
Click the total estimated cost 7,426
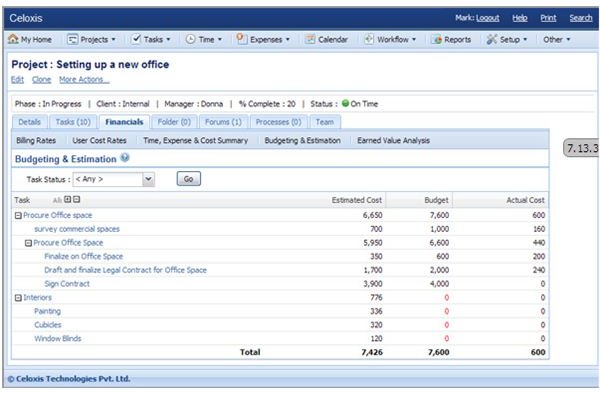pyautogui.click(x=372, y=352)
